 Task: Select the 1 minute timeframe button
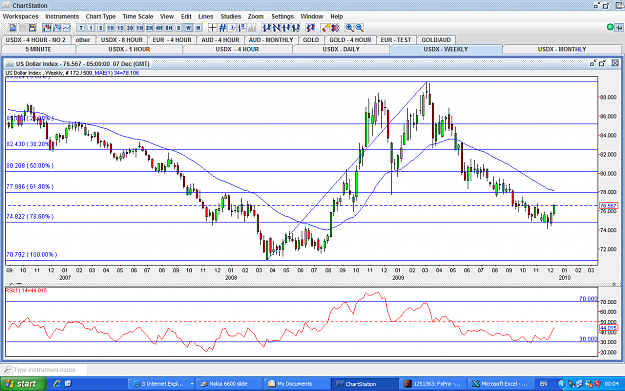(91, 28)
